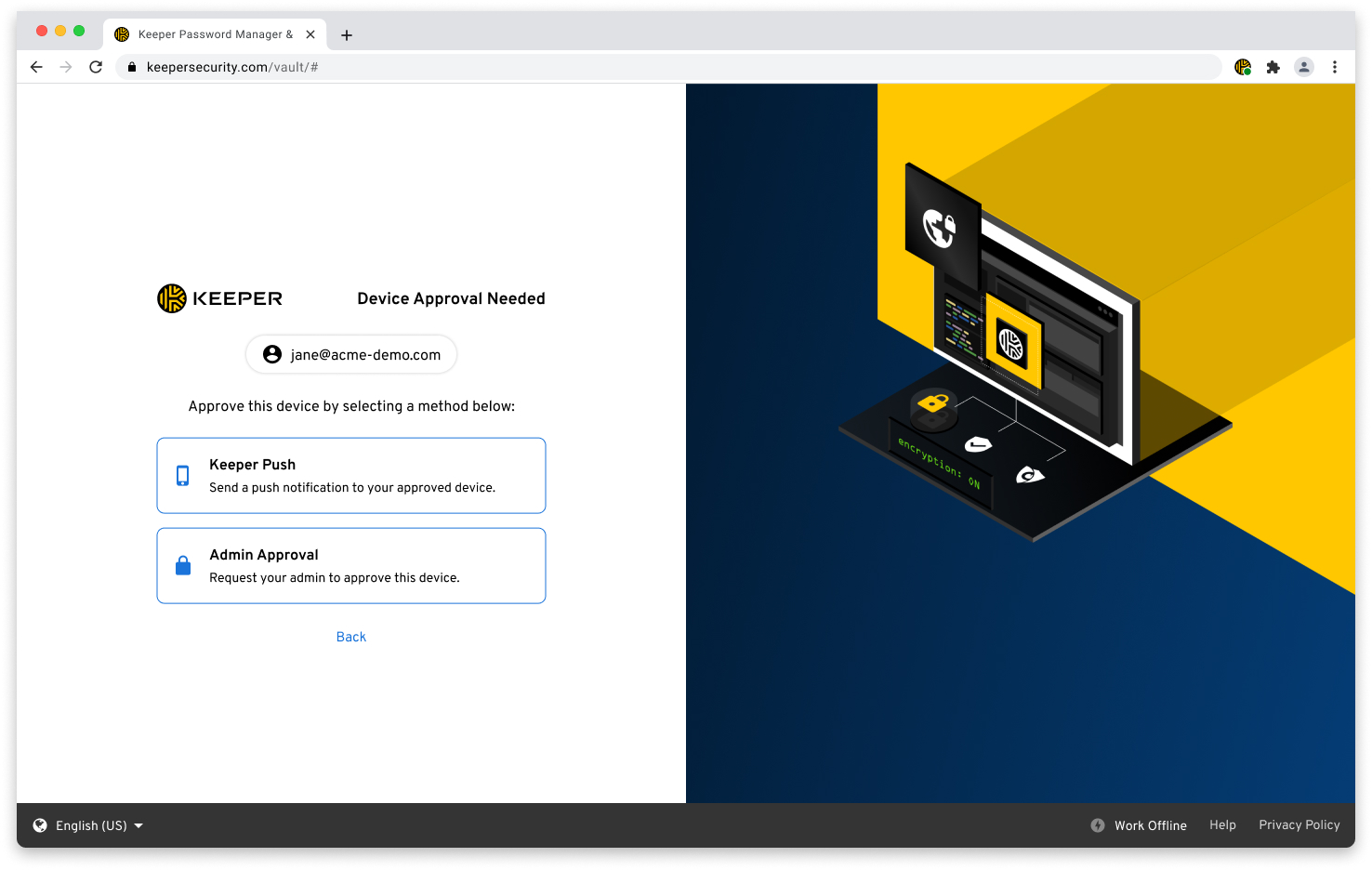Choose the Admin Approval option
The height and width of the screenshot is (870, 1372).
[351, 566]
